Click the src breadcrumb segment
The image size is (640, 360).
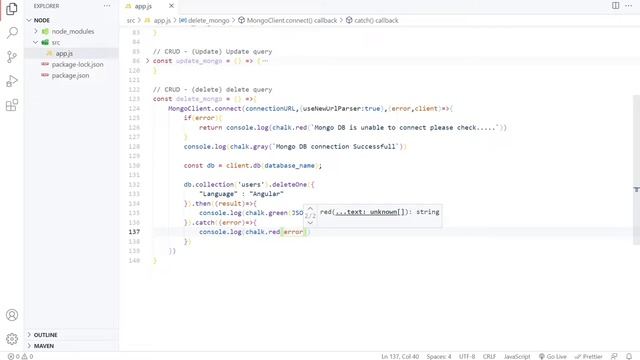coord(131,20)
